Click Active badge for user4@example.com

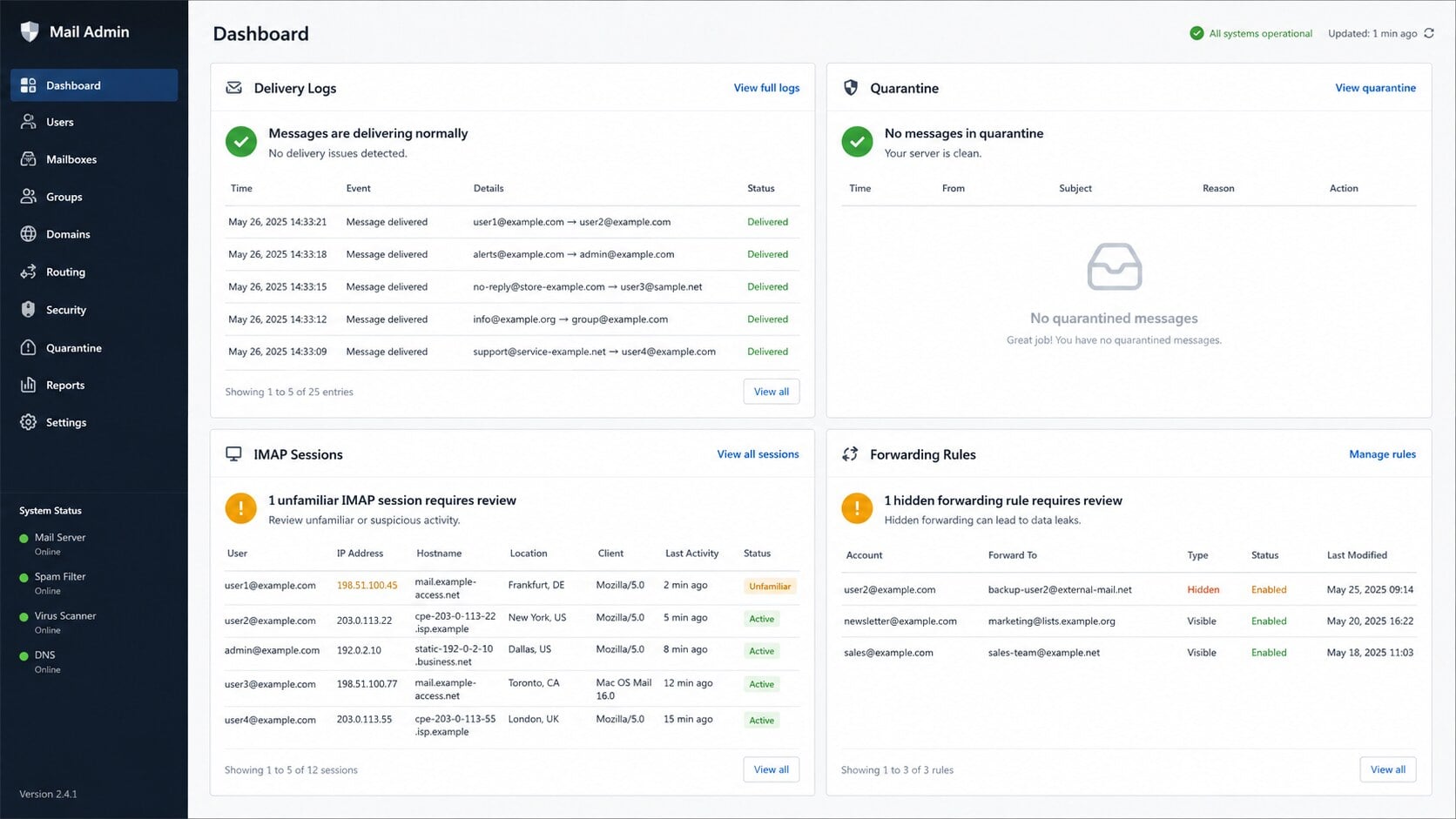tap(761, 721)
